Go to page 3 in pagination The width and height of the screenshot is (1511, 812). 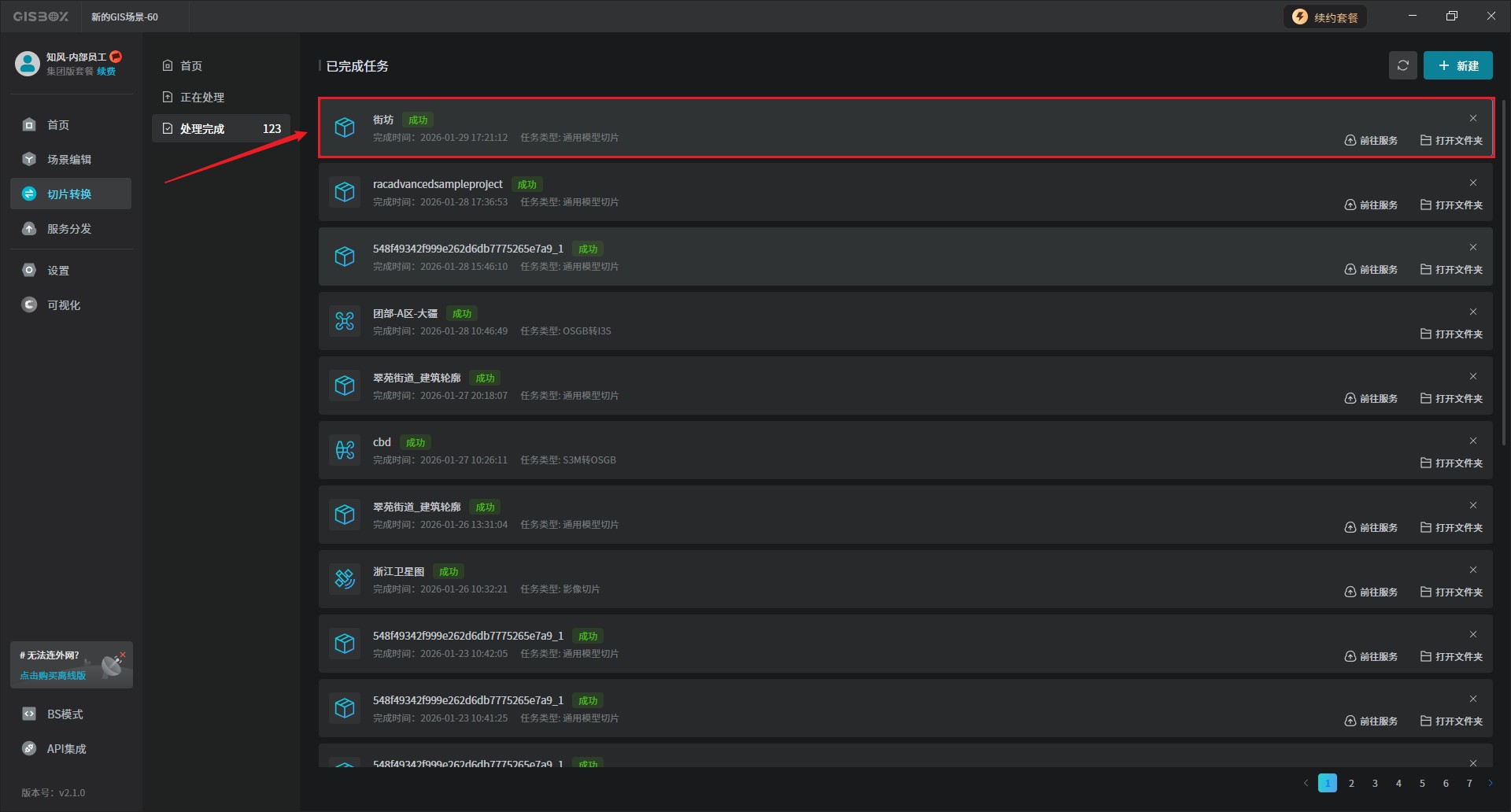pyautogui.click(x=1375, y=784)
